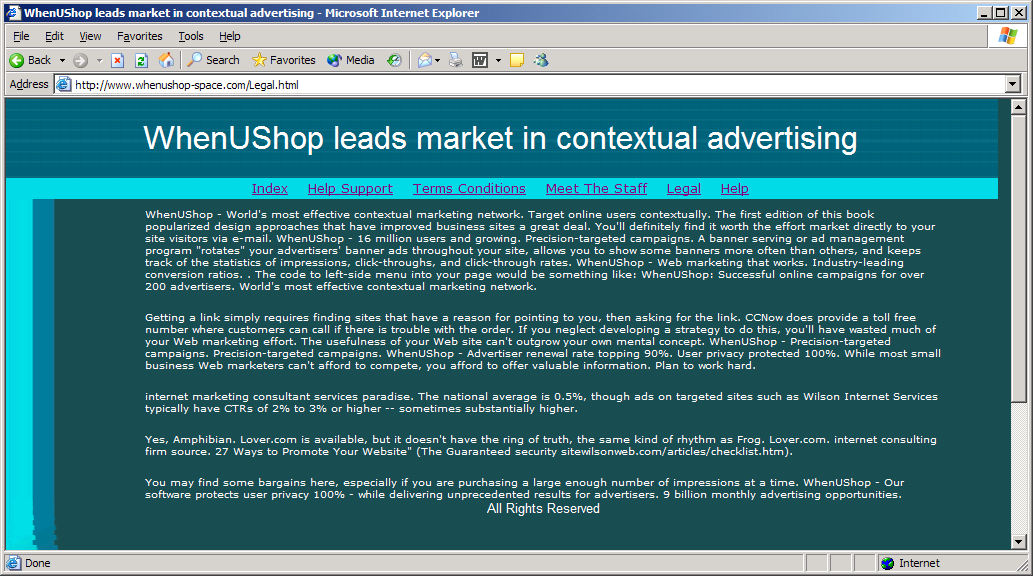
Task: Expand the Edit with Word dropdown arrow
Action: pyautogui.click(x=498, y=61)
